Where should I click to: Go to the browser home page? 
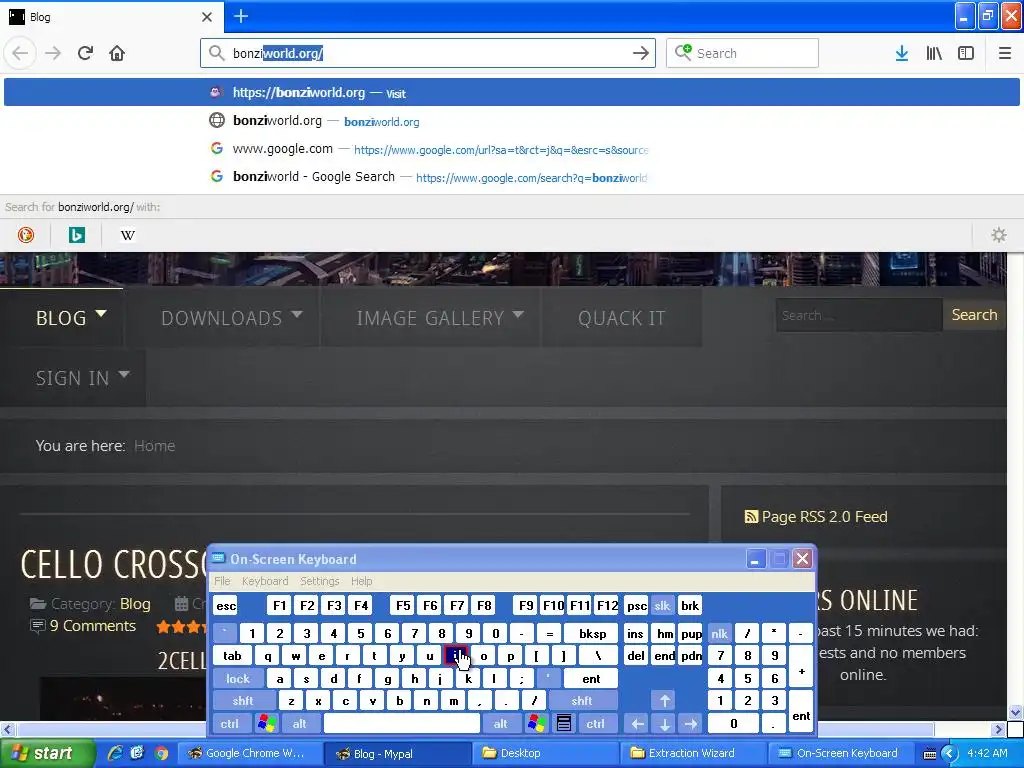click(x=117, y=53)
